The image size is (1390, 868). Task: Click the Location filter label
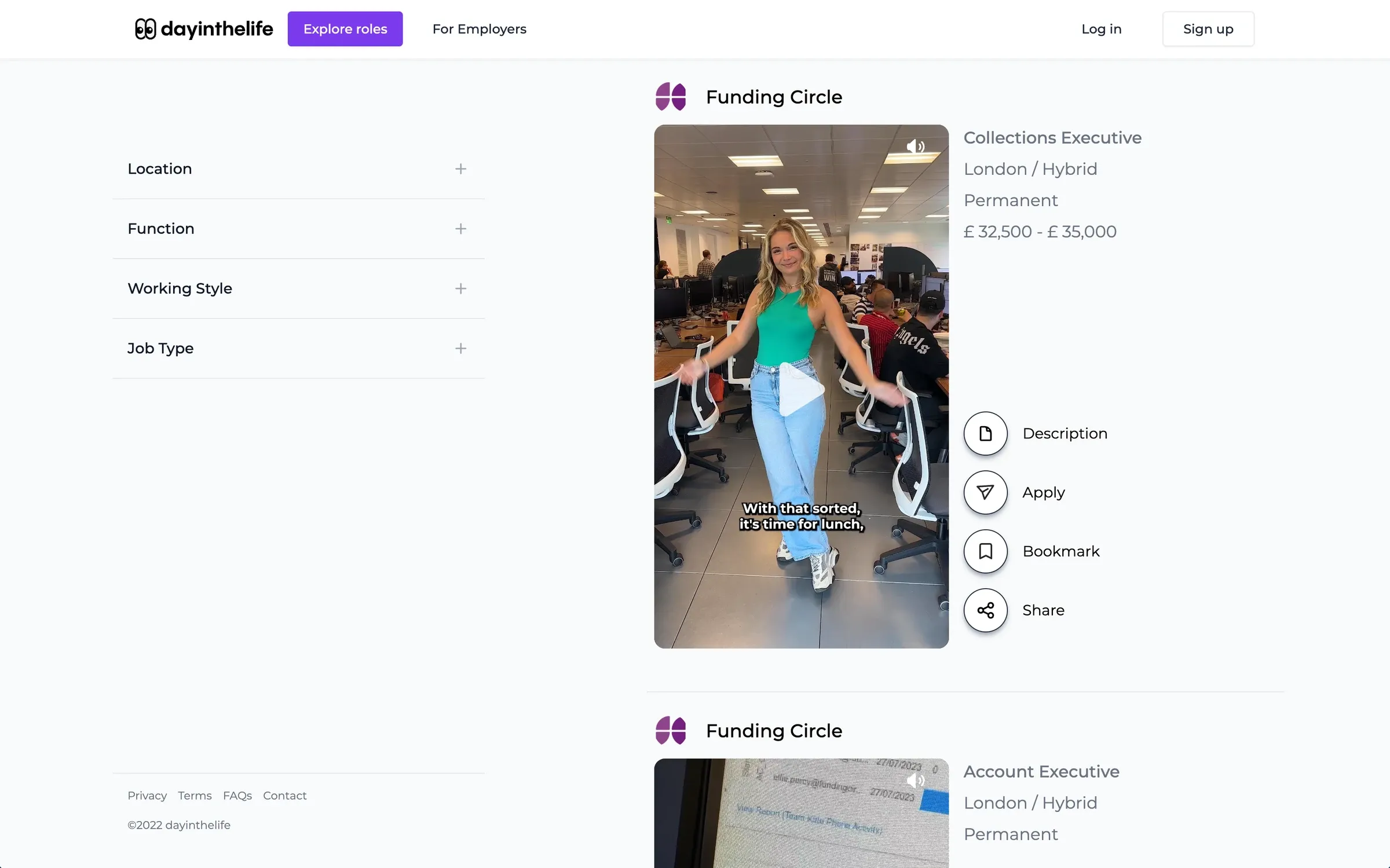(x=160, y=169)
